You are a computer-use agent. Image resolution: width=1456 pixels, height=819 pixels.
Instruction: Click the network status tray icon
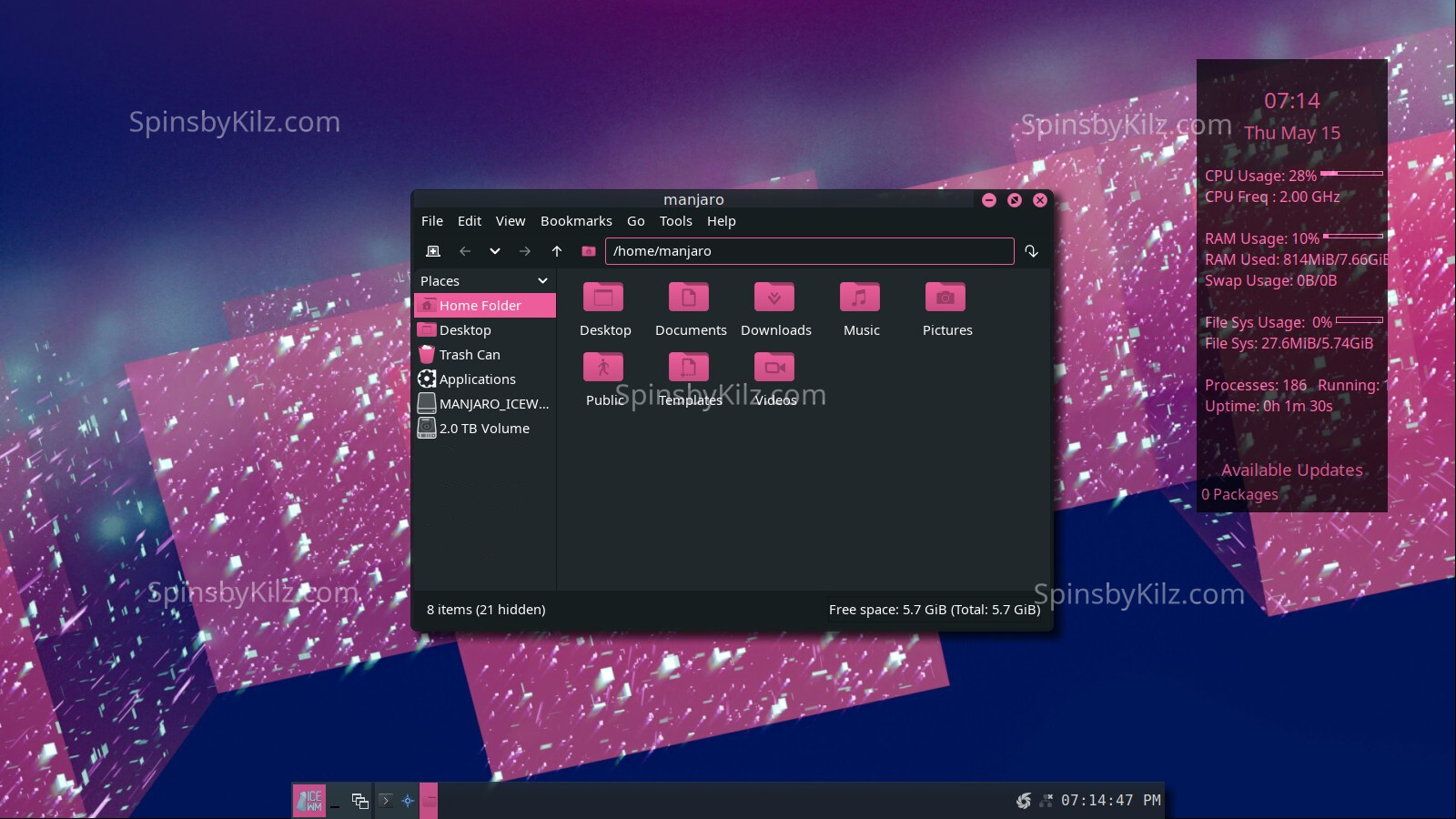click(1046, 800)
